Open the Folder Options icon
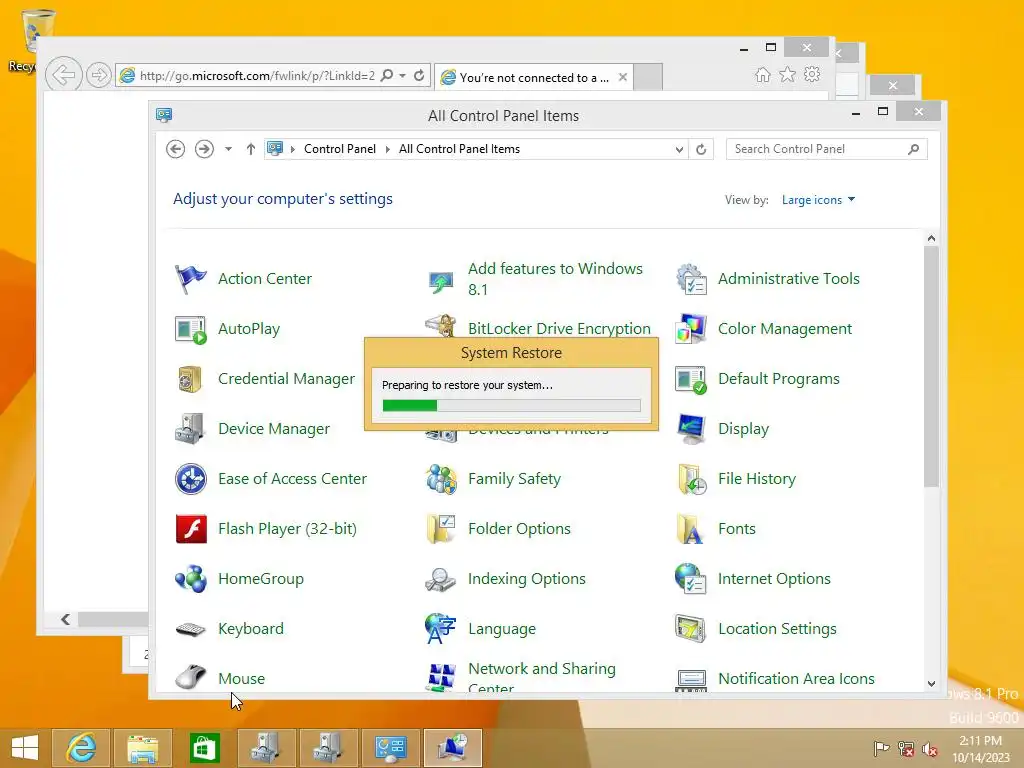This screenshot has width=1024, height=768. 441,529
